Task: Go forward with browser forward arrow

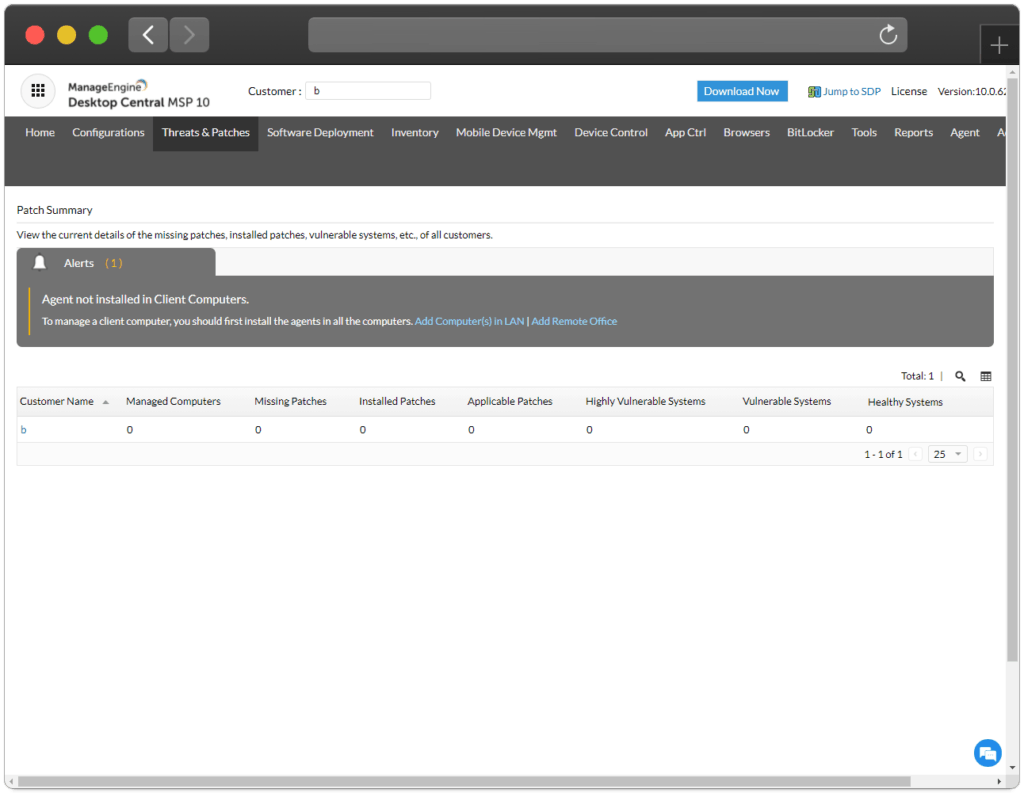Action: click(x=189, y=35)
